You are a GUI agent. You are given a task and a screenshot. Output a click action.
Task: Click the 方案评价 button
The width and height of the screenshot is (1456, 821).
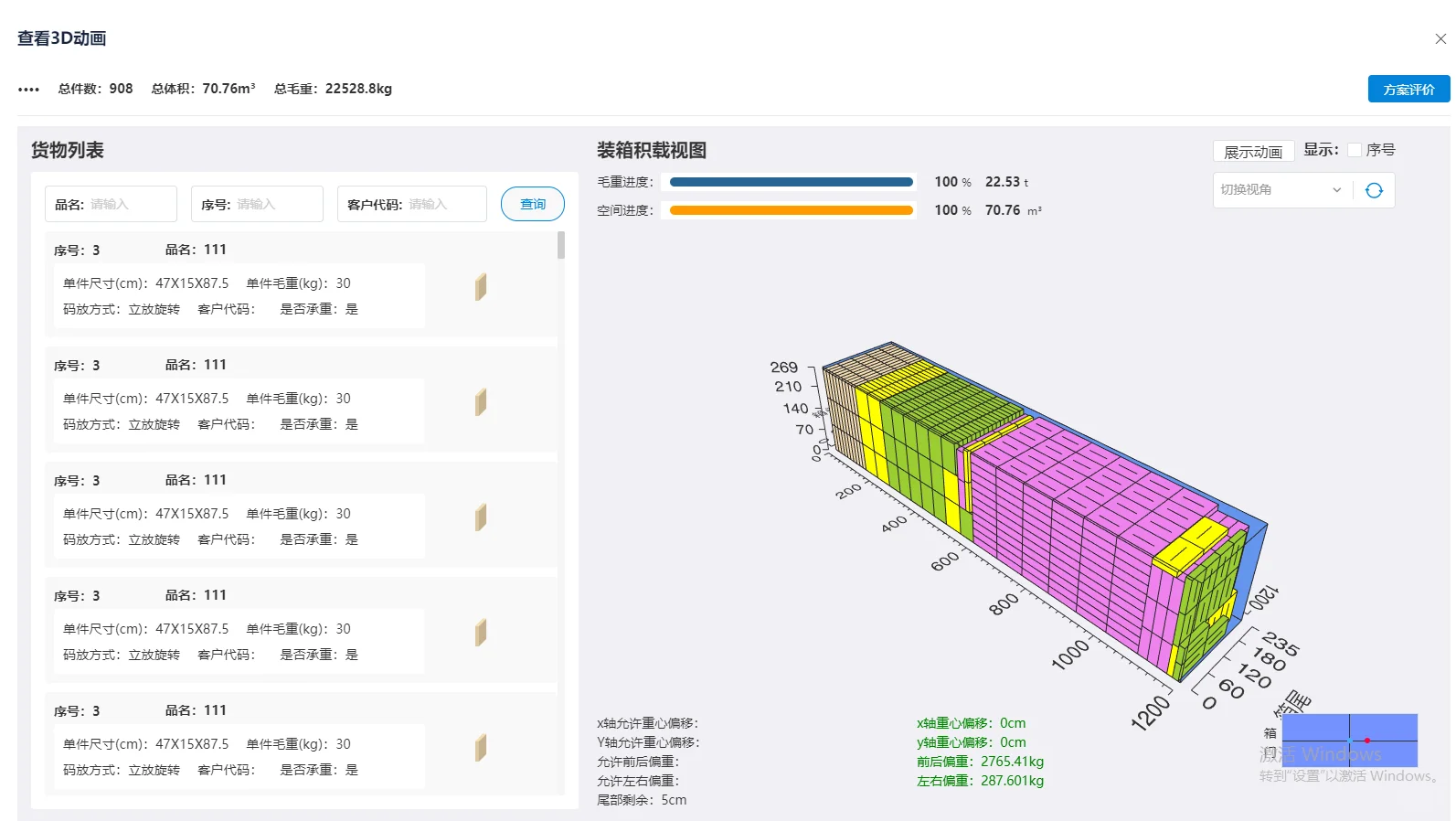click(1408, 90)
